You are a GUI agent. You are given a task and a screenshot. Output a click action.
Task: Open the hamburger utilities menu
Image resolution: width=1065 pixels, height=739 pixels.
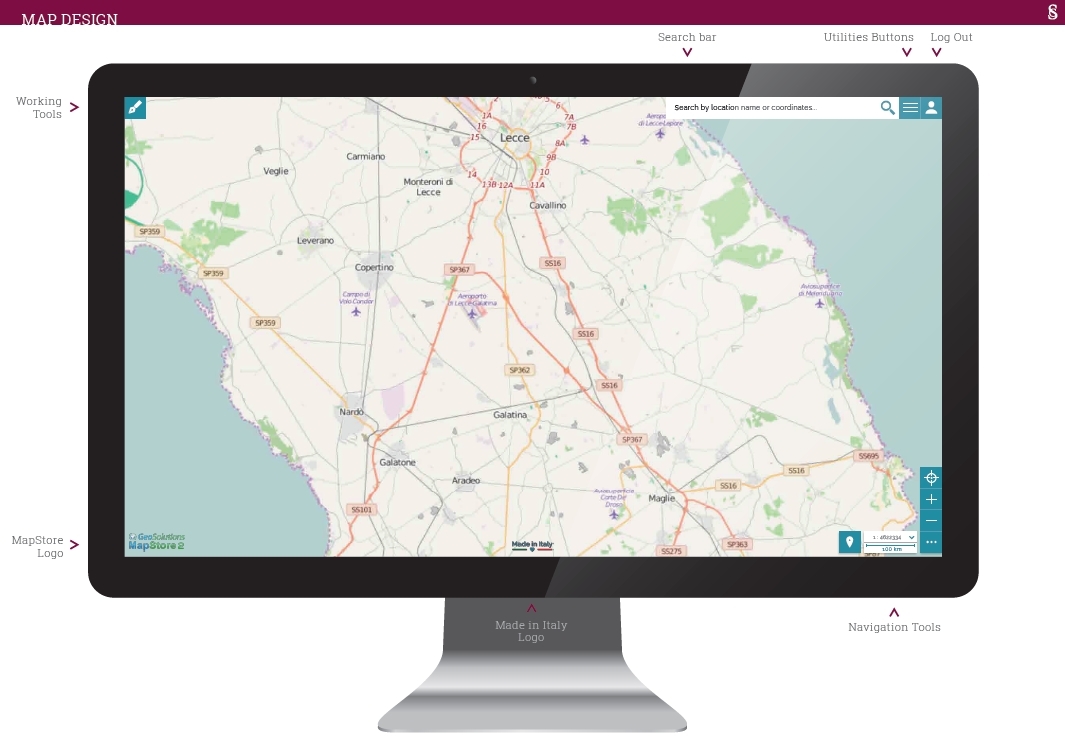click(910, 107)
